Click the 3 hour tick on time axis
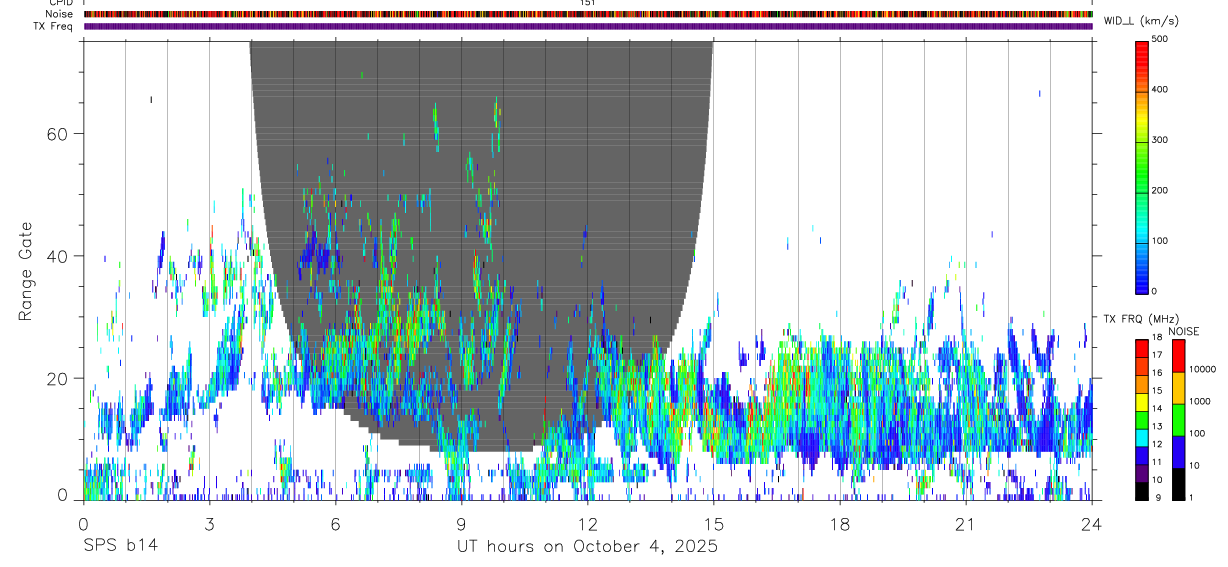The image size is (1228, 567). pyautogui.click(x=209, y=523)
